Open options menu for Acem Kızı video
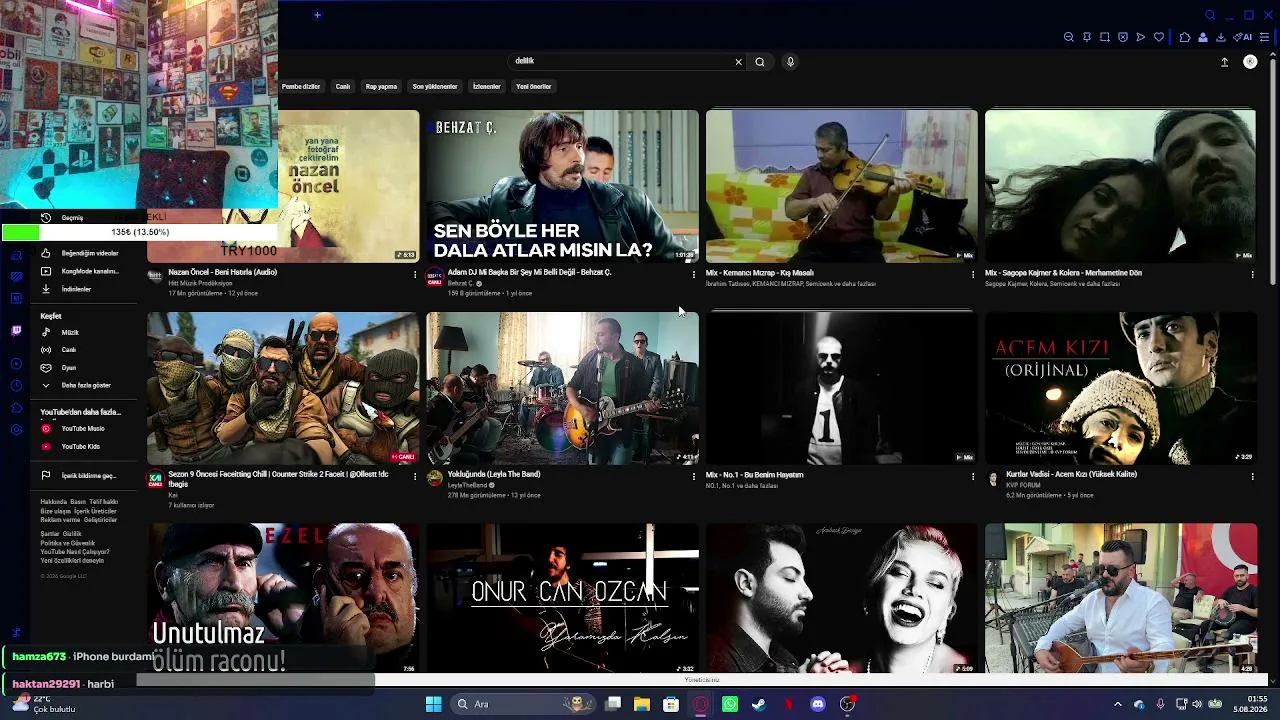Screen dimensions: 1280x720 click(1252, 476)
